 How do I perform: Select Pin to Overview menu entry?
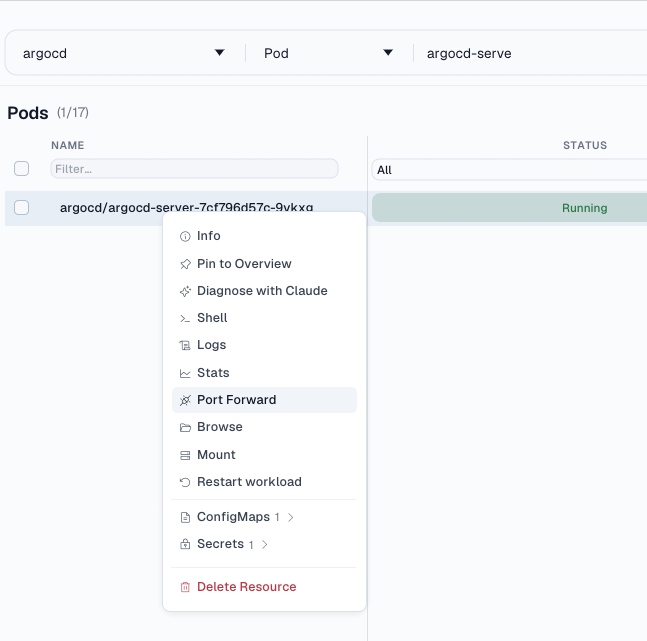coord(264,264)
